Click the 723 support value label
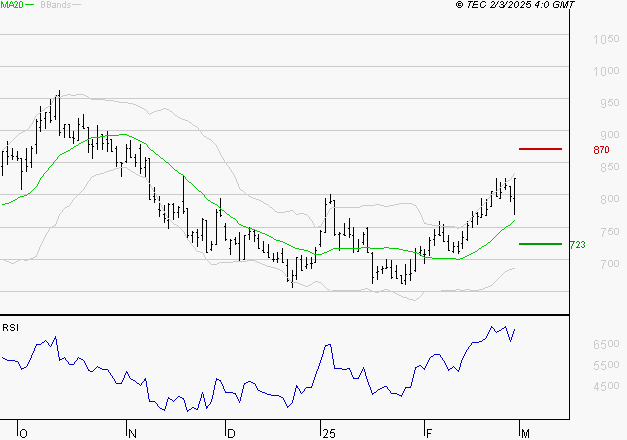This screenshot has height=440, width=627. tap(577, 244)
